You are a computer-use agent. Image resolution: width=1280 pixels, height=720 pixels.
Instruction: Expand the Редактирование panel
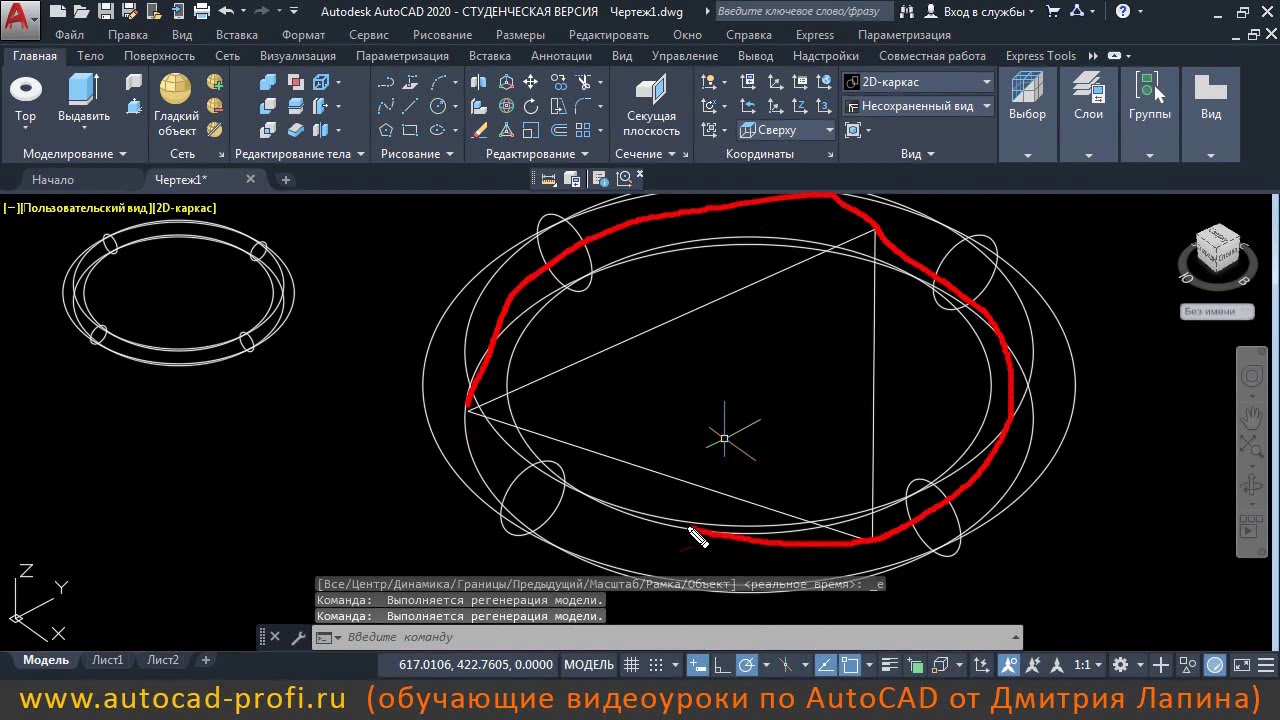click(537, 154)
